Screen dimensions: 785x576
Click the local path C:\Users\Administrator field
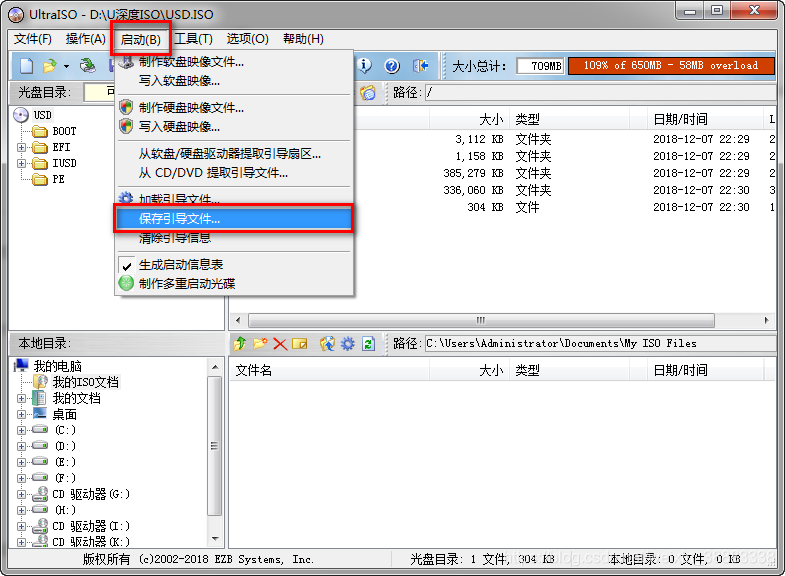pyautogui.click(x=600, y=343)
